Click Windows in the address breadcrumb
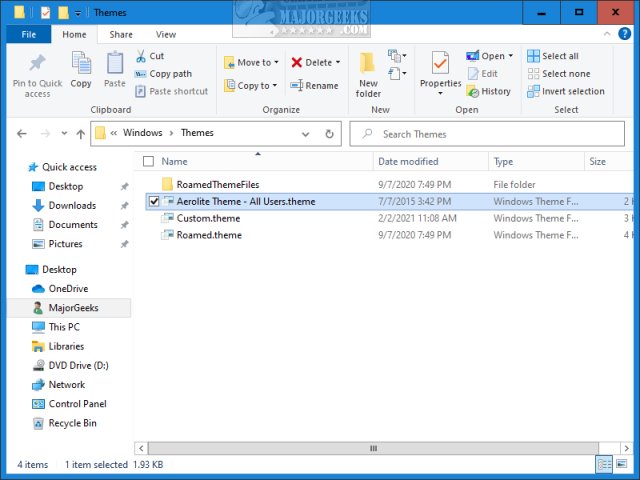Viewport: 640px width, 480px height. click(142, 133)
